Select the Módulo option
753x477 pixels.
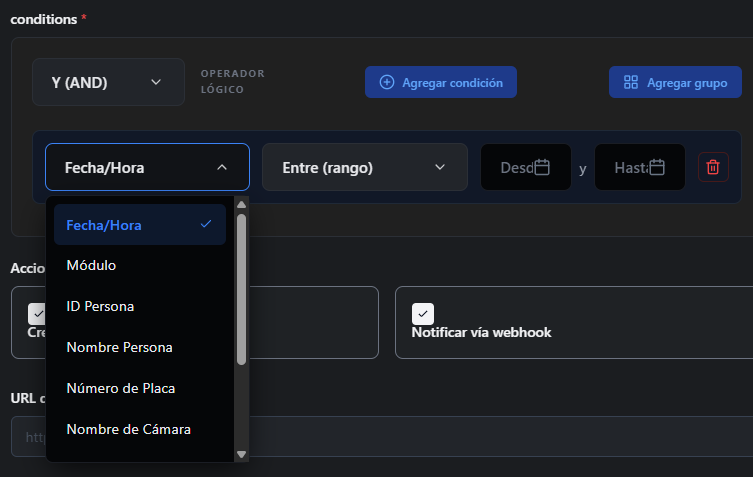click(140, 265)
